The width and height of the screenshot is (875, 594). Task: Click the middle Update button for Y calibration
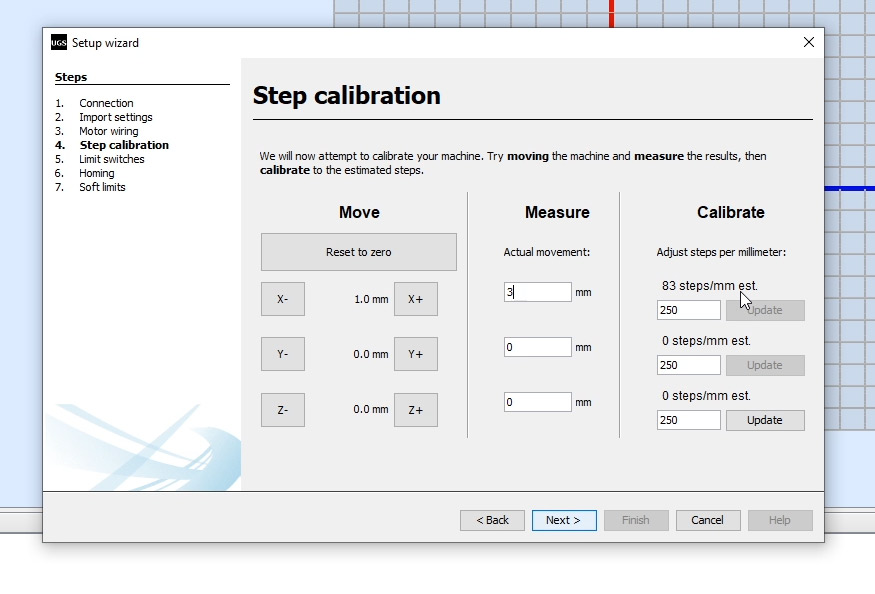(x=764, y=365)
